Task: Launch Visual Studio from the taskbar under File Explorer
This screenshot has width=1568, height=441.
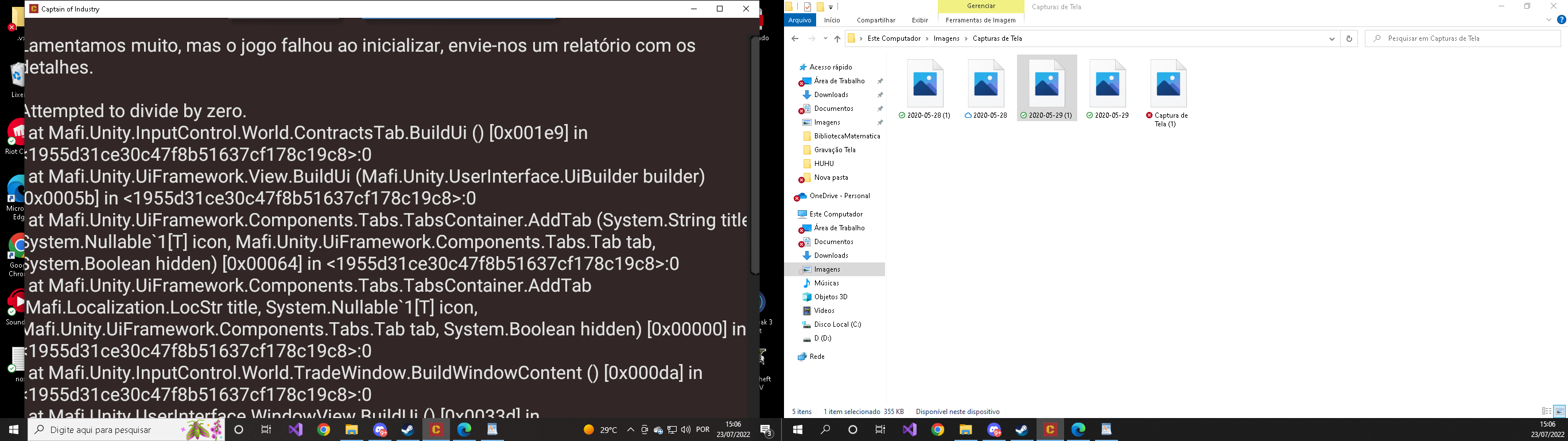Action: coord(909,430)
